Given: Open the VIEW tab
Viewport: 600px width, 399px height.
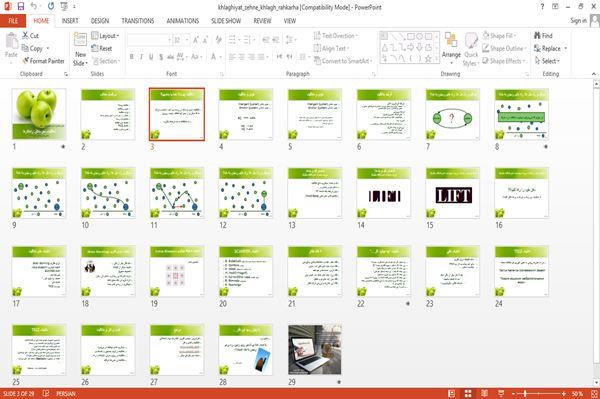Looking at the screenshot, I should 290,21.
